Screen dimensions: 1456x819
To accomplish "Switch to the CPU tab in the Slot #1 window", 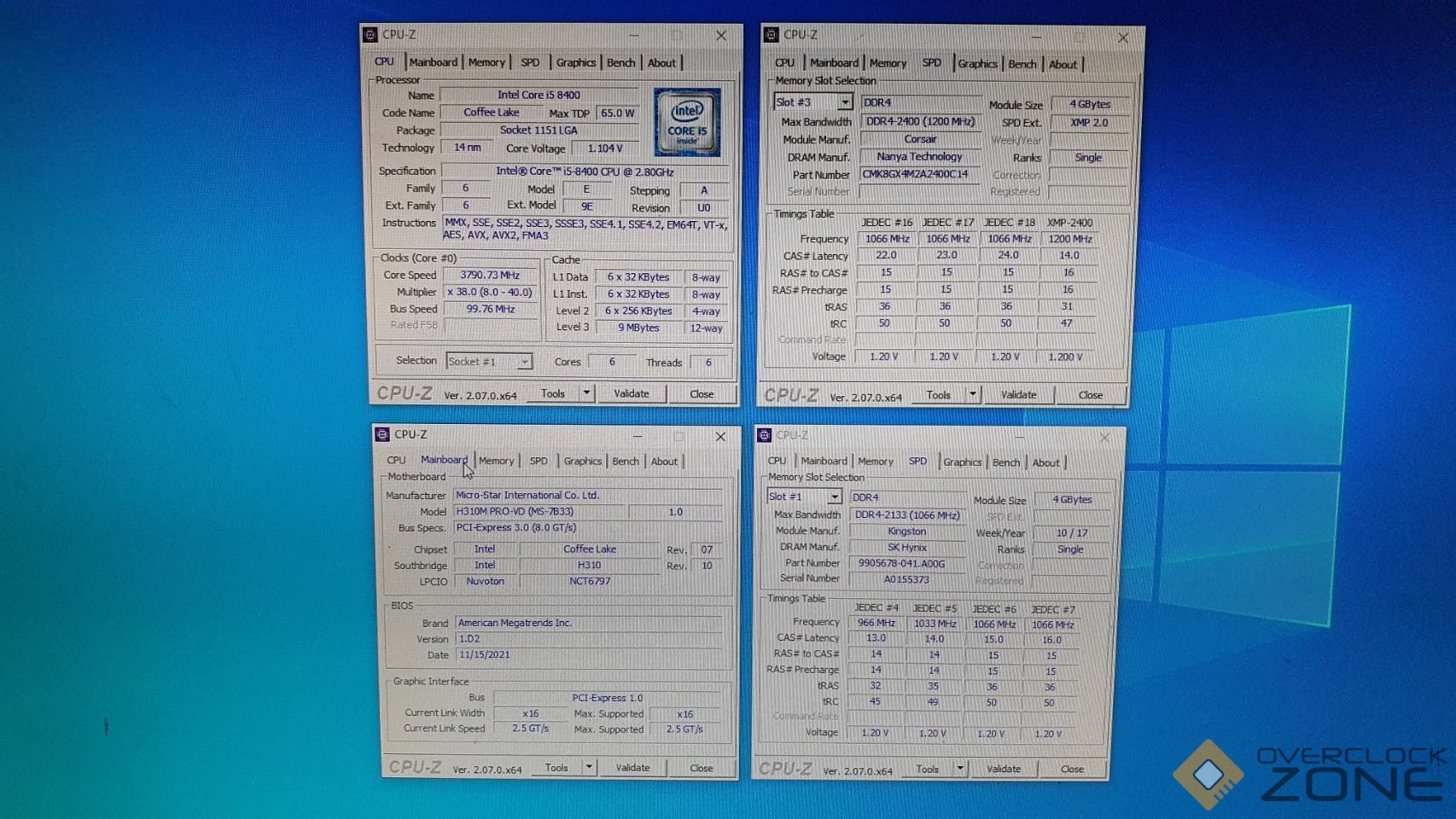I will coord(777,461).
